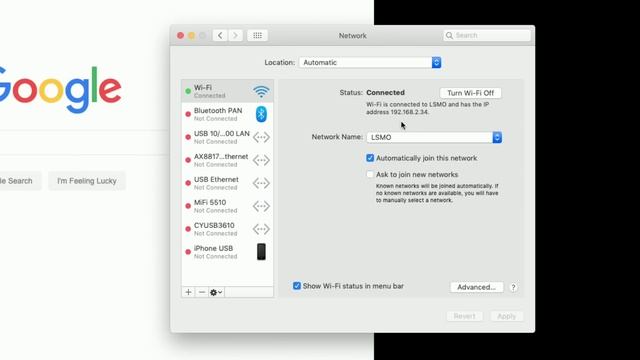This screenshot has height=360, width=640.
Task: Open Advanced... Wi-Fi settings
Action: pos(476,287)
